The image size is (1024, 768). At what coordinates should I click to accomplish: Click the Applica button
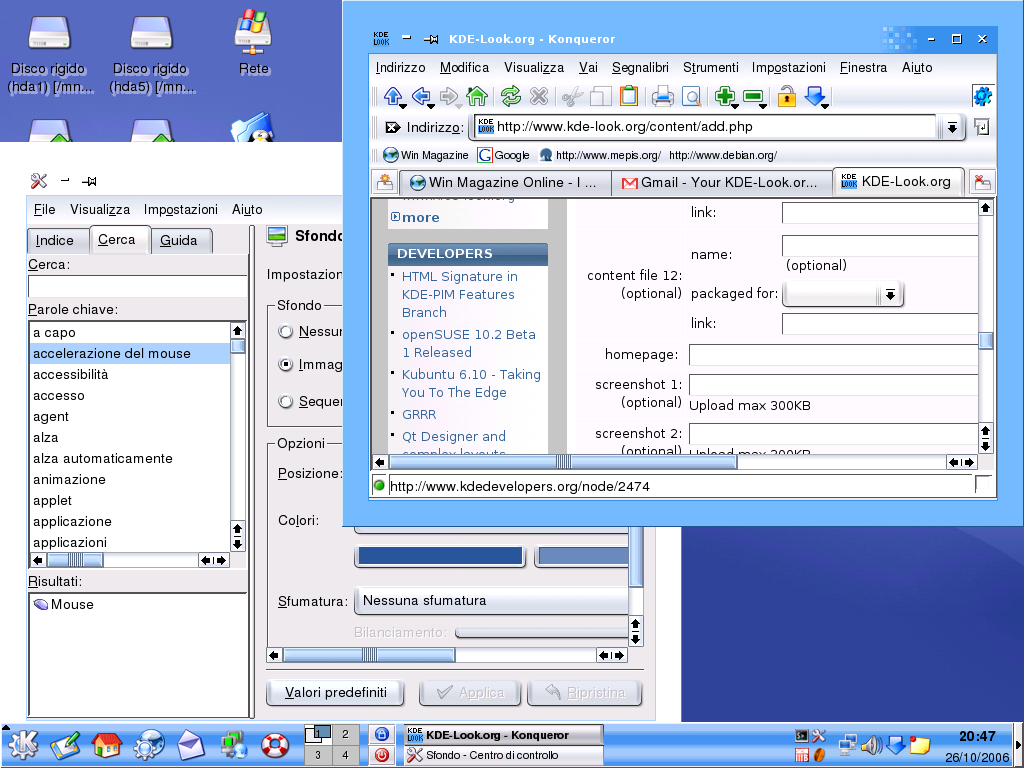[x=470, y=693]
